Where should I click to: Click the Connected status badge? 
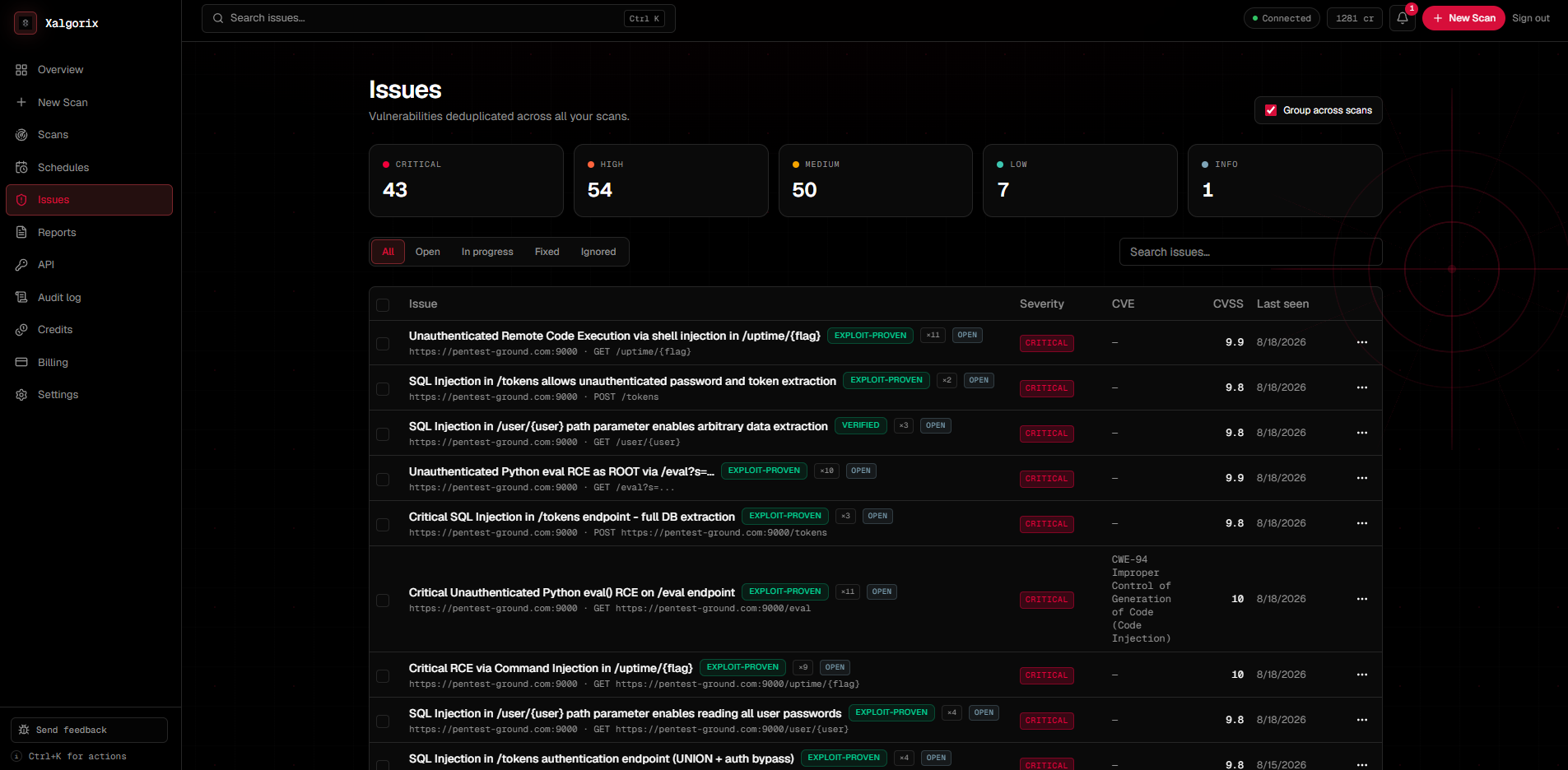click(x=1282, y=18)
